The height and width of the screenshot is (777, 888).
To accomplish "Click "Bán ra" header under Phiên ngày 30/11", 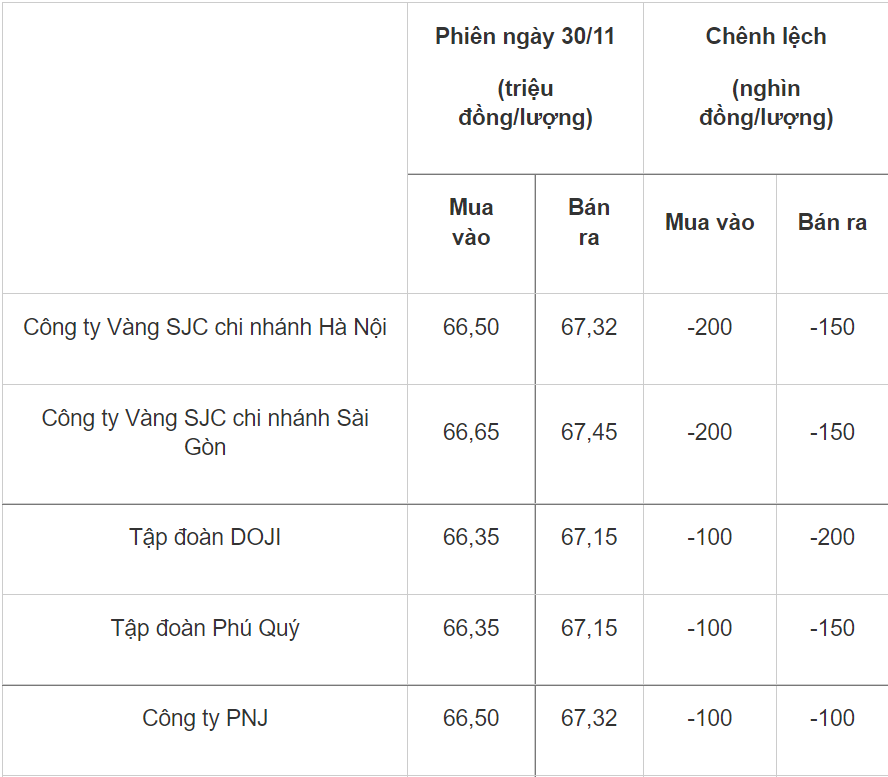I will pos(588,222).
